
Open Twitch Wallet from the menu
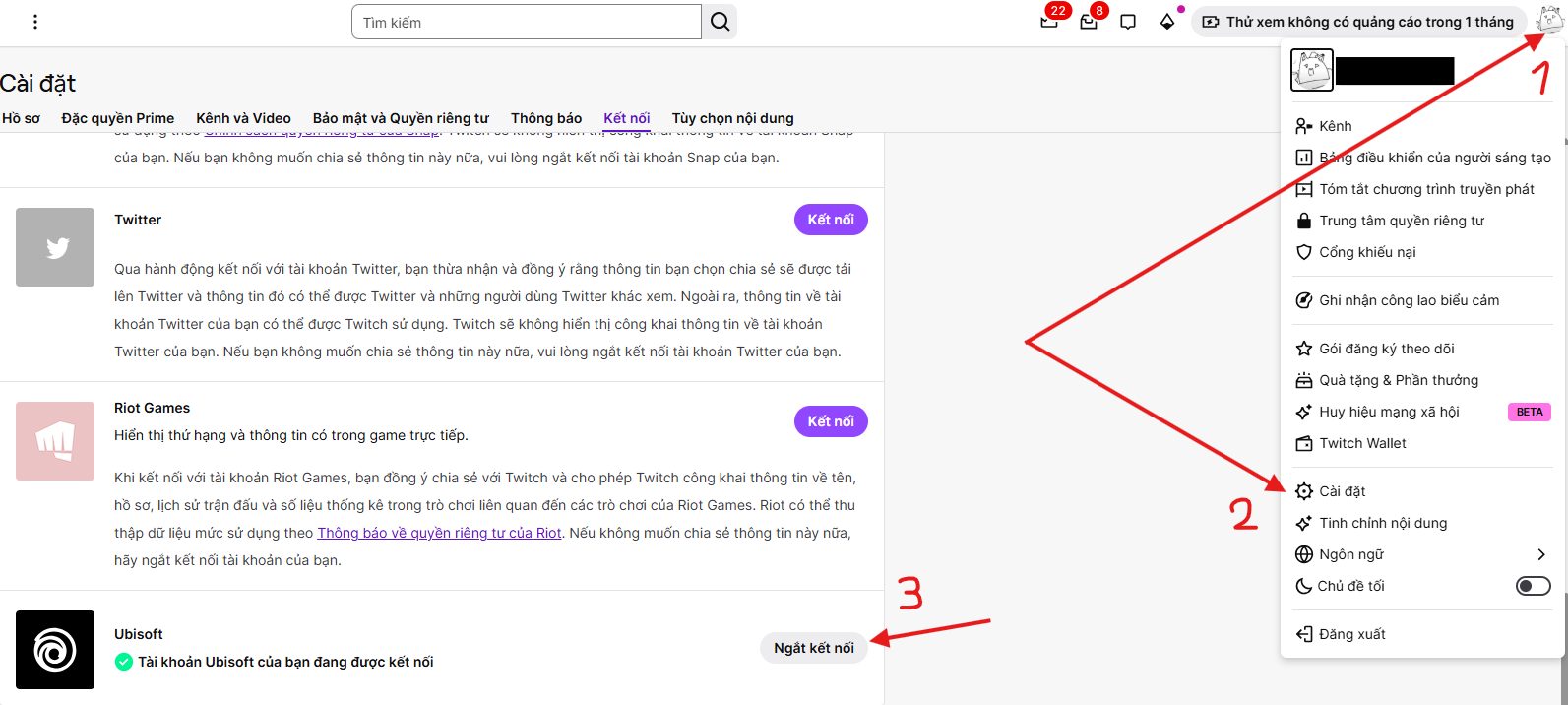pyautogui.click(x=1422, y=443)
